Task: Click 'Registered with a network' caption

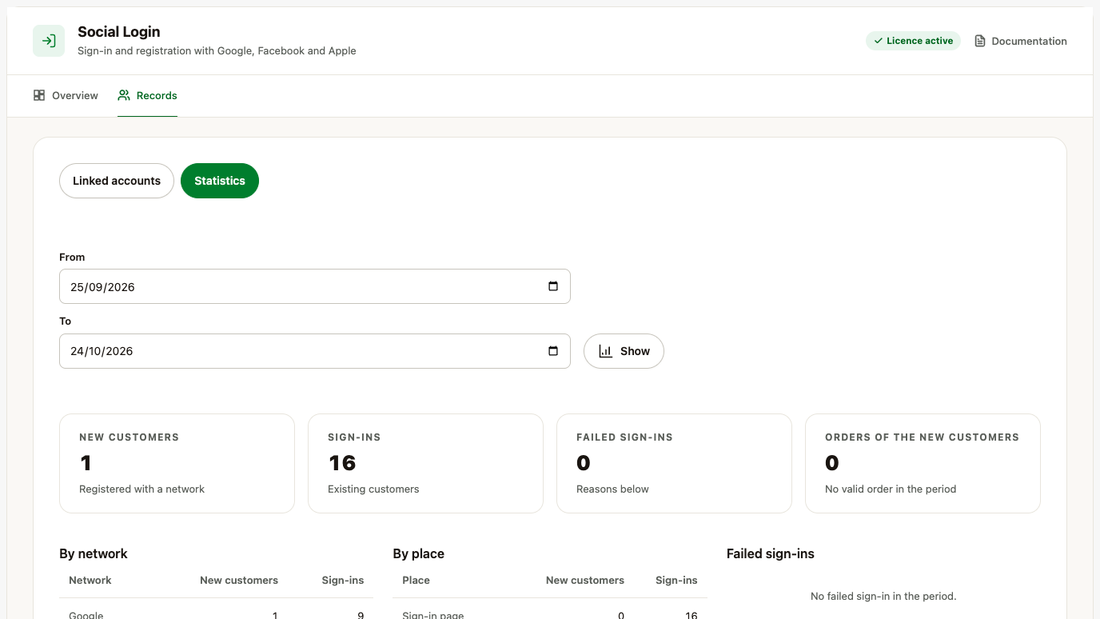Action: (x=142, y=489)
